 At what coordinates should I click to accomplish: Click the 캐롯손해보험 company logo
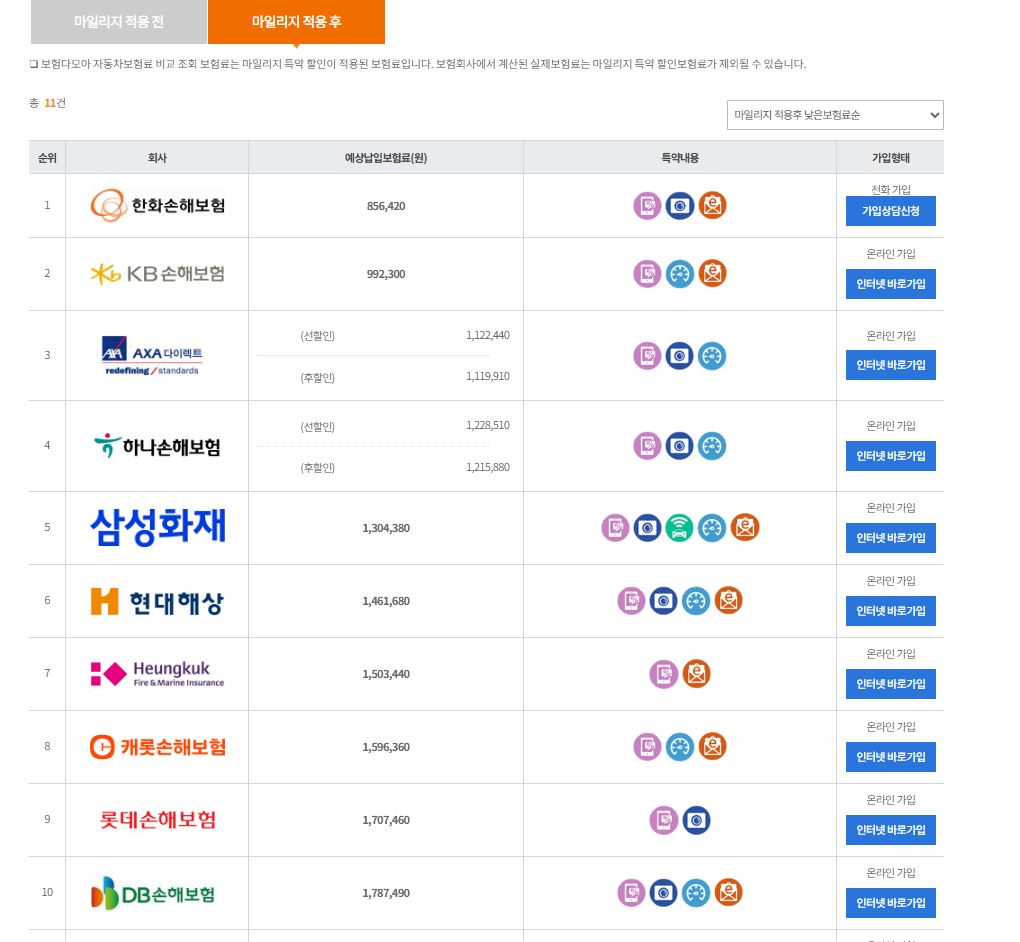[157, 747]
